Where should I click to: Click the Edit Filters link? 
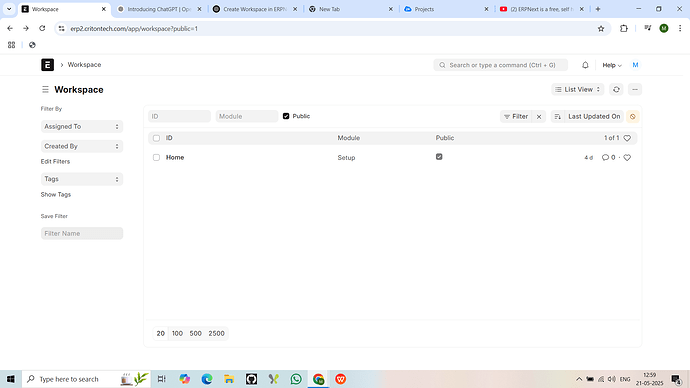(55, 161)
